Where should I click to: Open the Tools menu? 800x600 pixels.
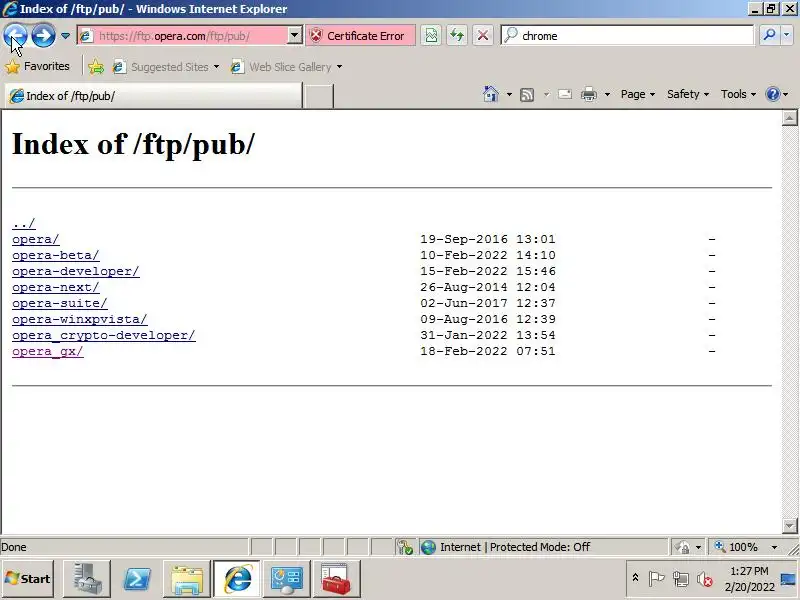pos(738,94)
